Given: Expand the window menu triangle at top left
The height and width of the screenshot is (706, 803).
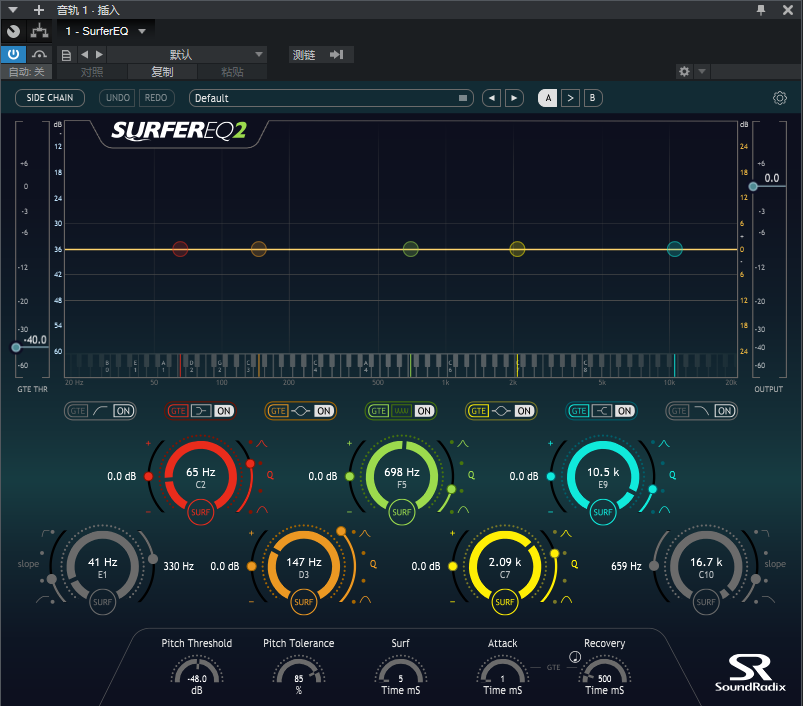Looking at the screenshot, I should pyautogui.click(x=13, y=10).
